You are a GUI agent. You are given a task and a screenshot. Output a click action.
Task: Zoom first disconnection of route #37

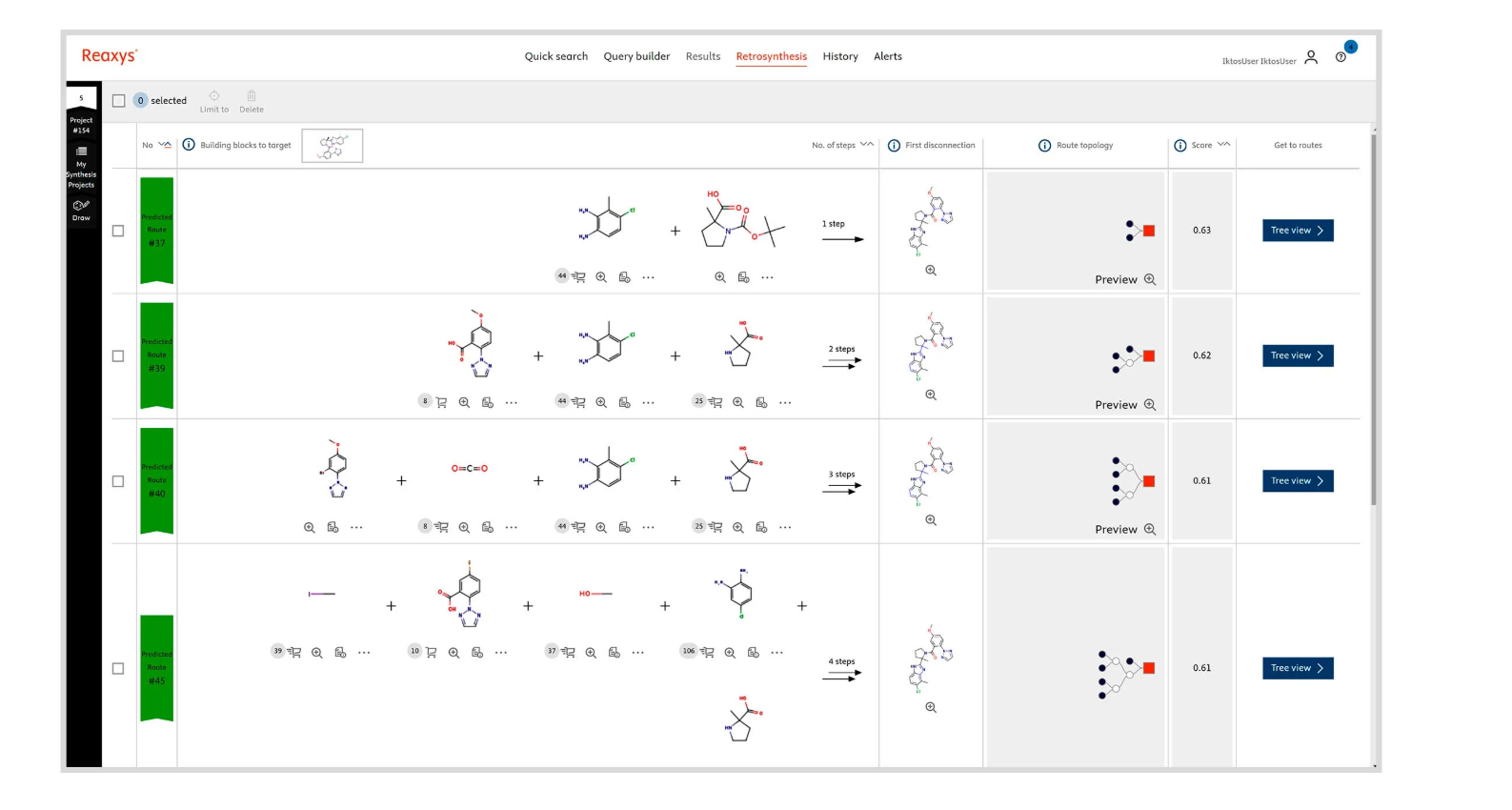pyautogui.click(x=931, y=271)
